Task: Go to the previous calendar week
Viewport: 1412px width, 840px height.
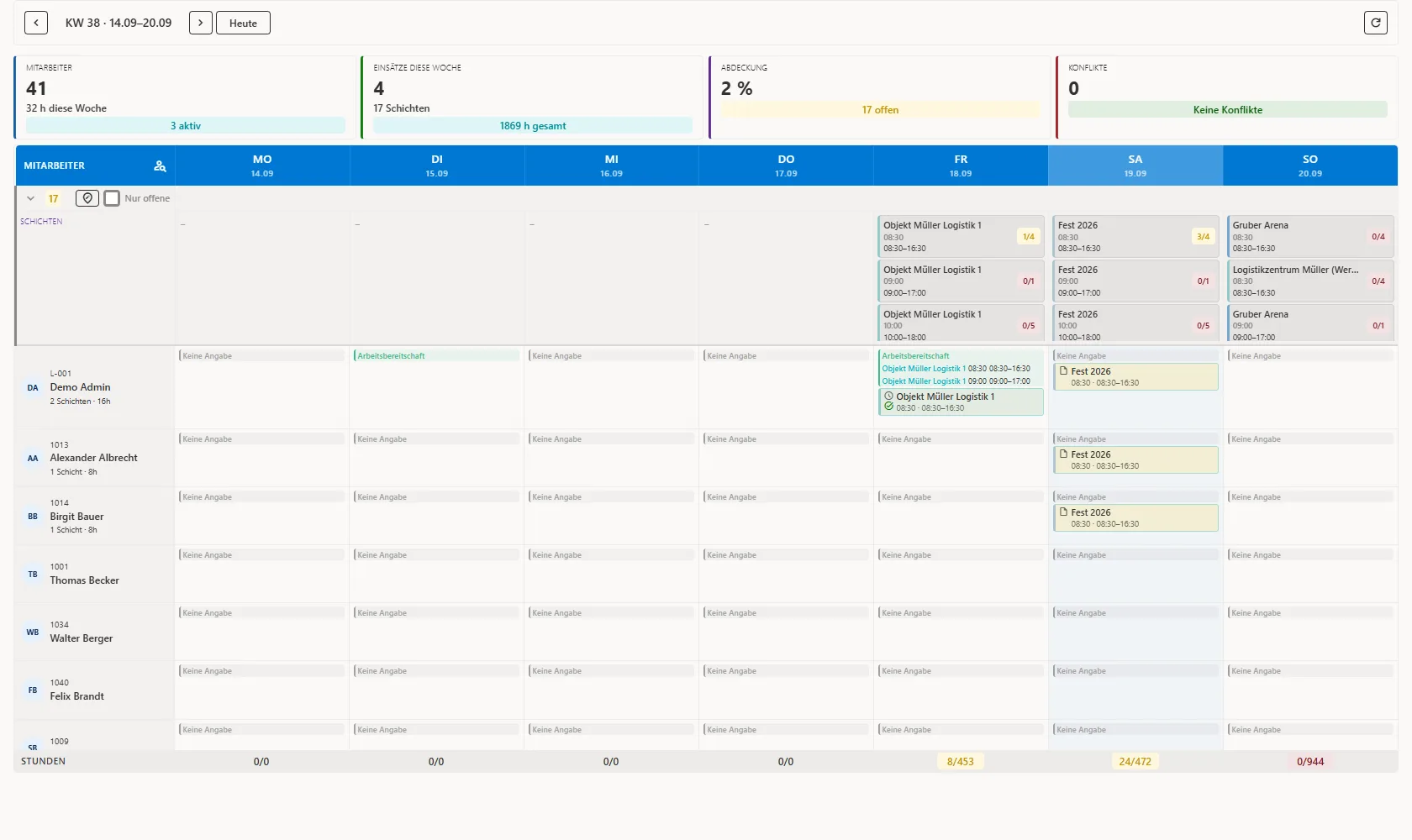Action: click(36, 23)
